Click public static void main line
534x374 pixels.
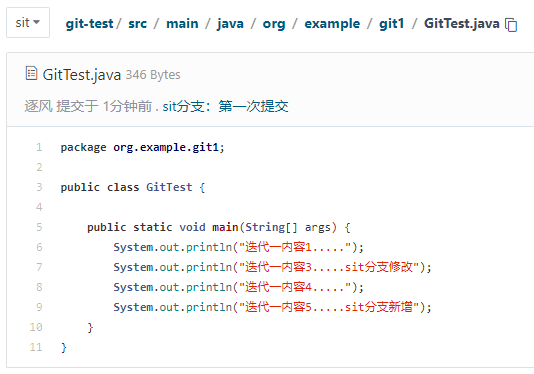[219, 227]
